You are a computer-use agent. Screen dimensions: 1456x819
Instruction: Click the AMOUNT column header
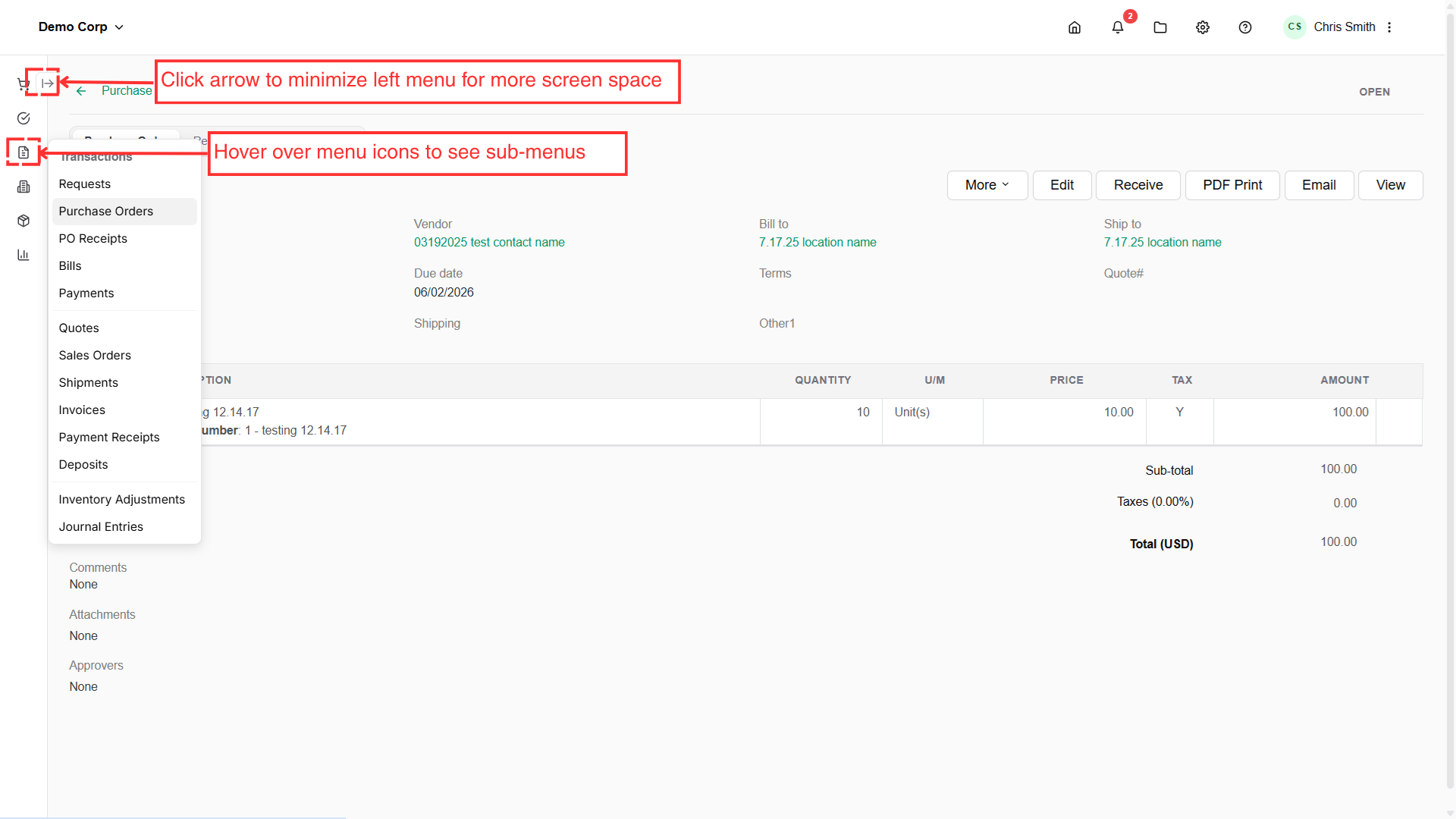[x=1345, y=381]
